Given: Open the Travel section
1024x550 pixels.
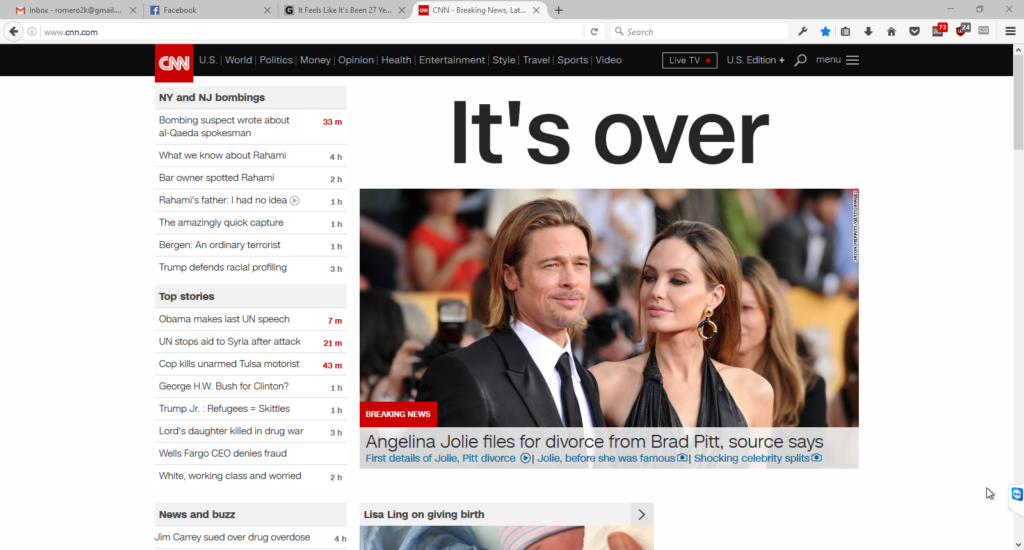Looking at the screenshot, I should tap(536, 60).
